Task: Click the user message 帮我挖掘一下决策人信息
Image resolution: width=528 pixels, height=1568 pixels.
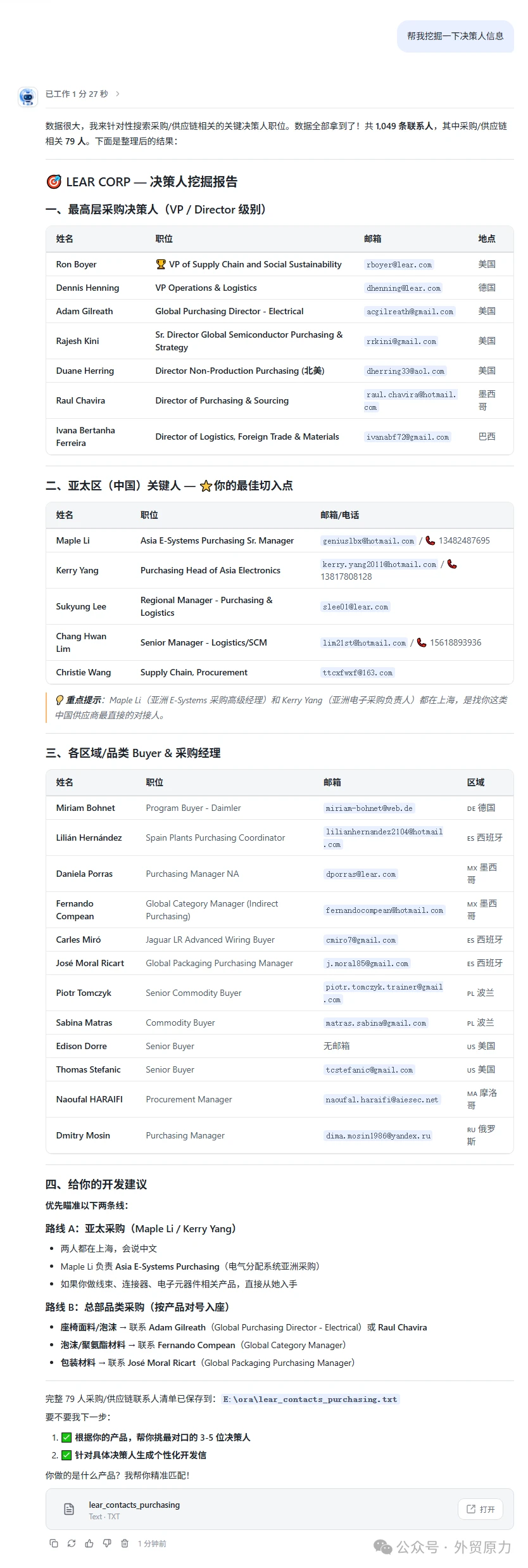Action: click(455, 36)
